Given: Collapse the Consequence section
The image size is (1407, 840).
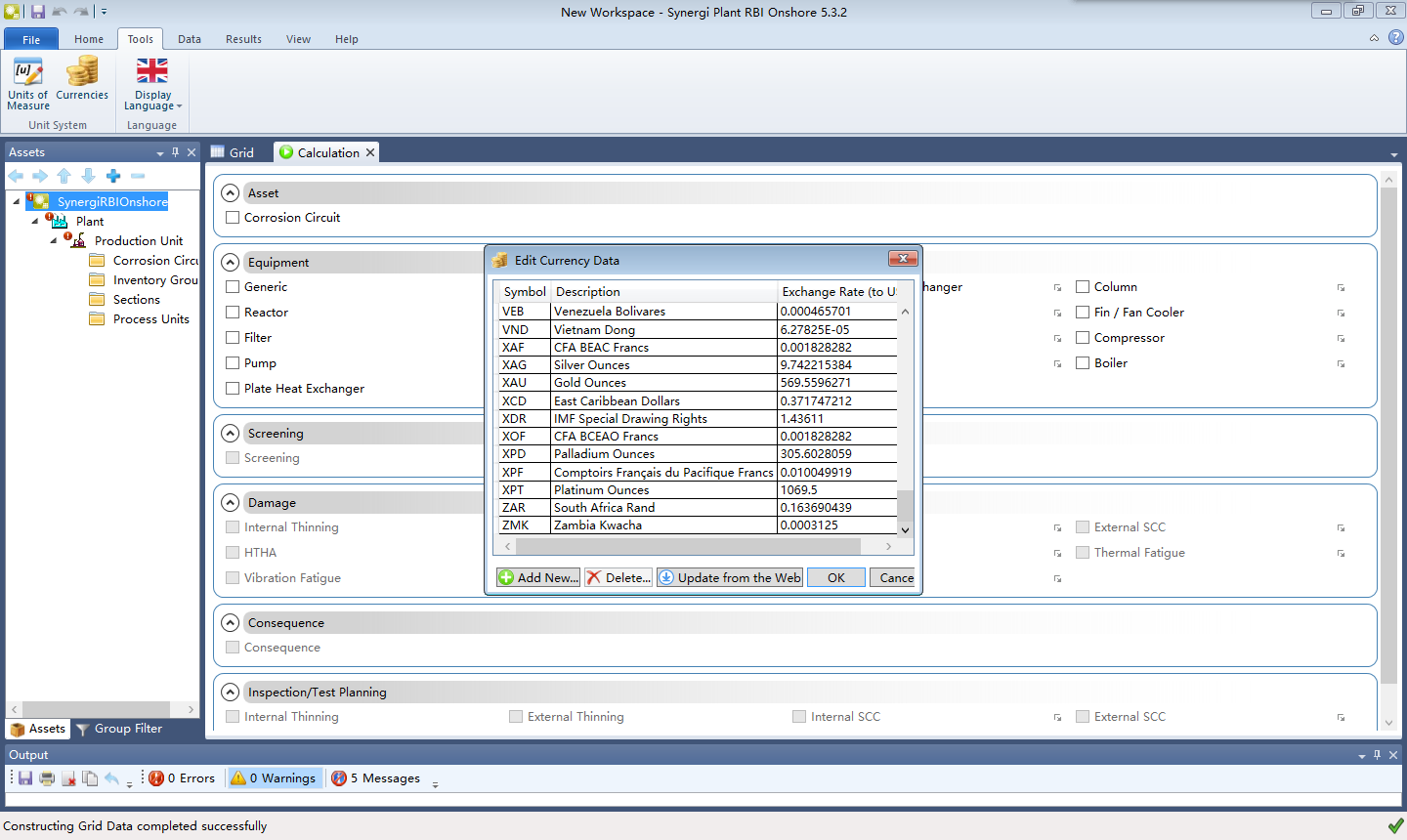Looking at the screenshot, I should coord(230,622).
